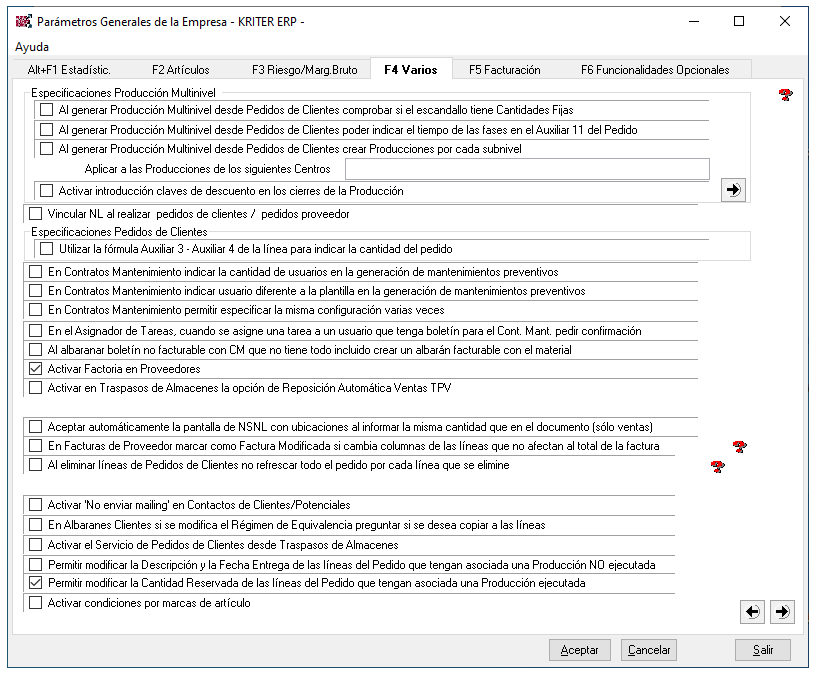This screenshot has height=675, width=816.
Task: Switch to the F5 Facturación tab
Action: tap(504, 70)
